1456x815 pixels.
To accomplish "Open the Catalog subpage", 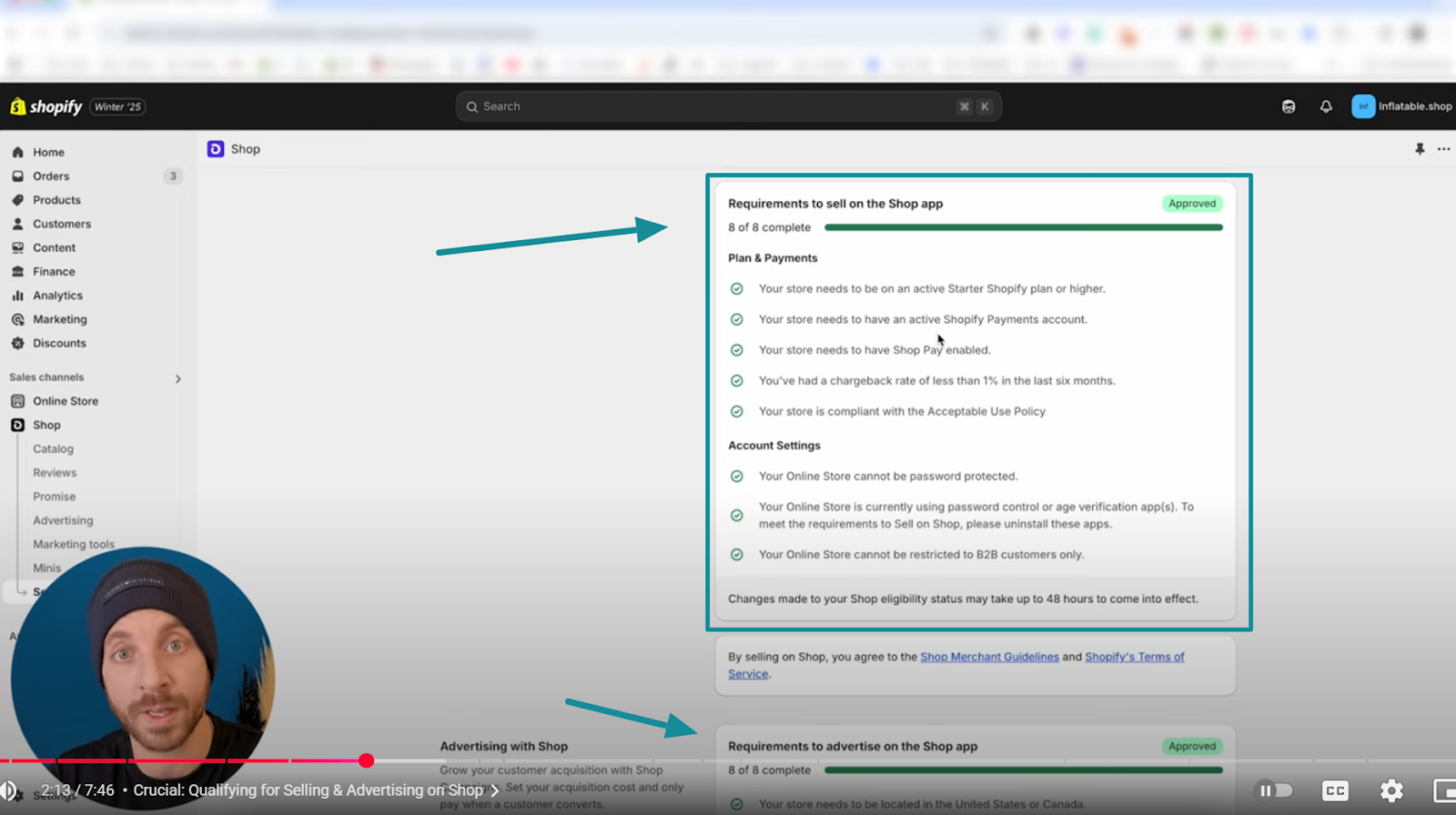I will click(x=53, y=448).
